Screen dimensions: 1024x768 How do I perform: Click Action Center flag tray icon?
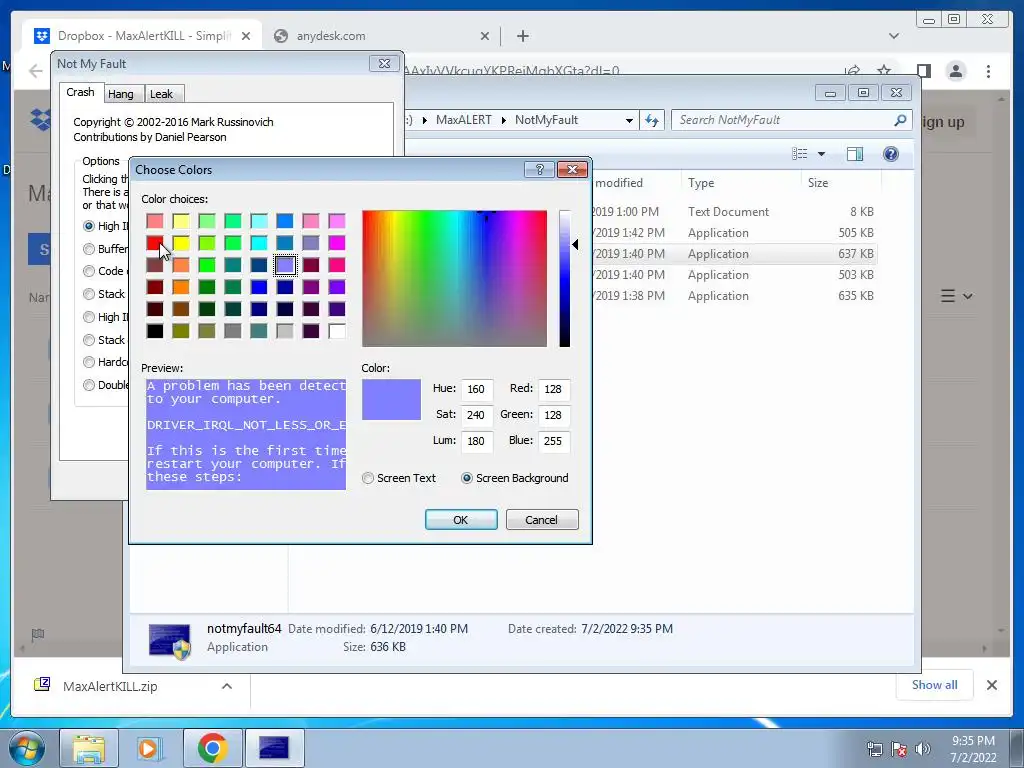click(899, 749)
